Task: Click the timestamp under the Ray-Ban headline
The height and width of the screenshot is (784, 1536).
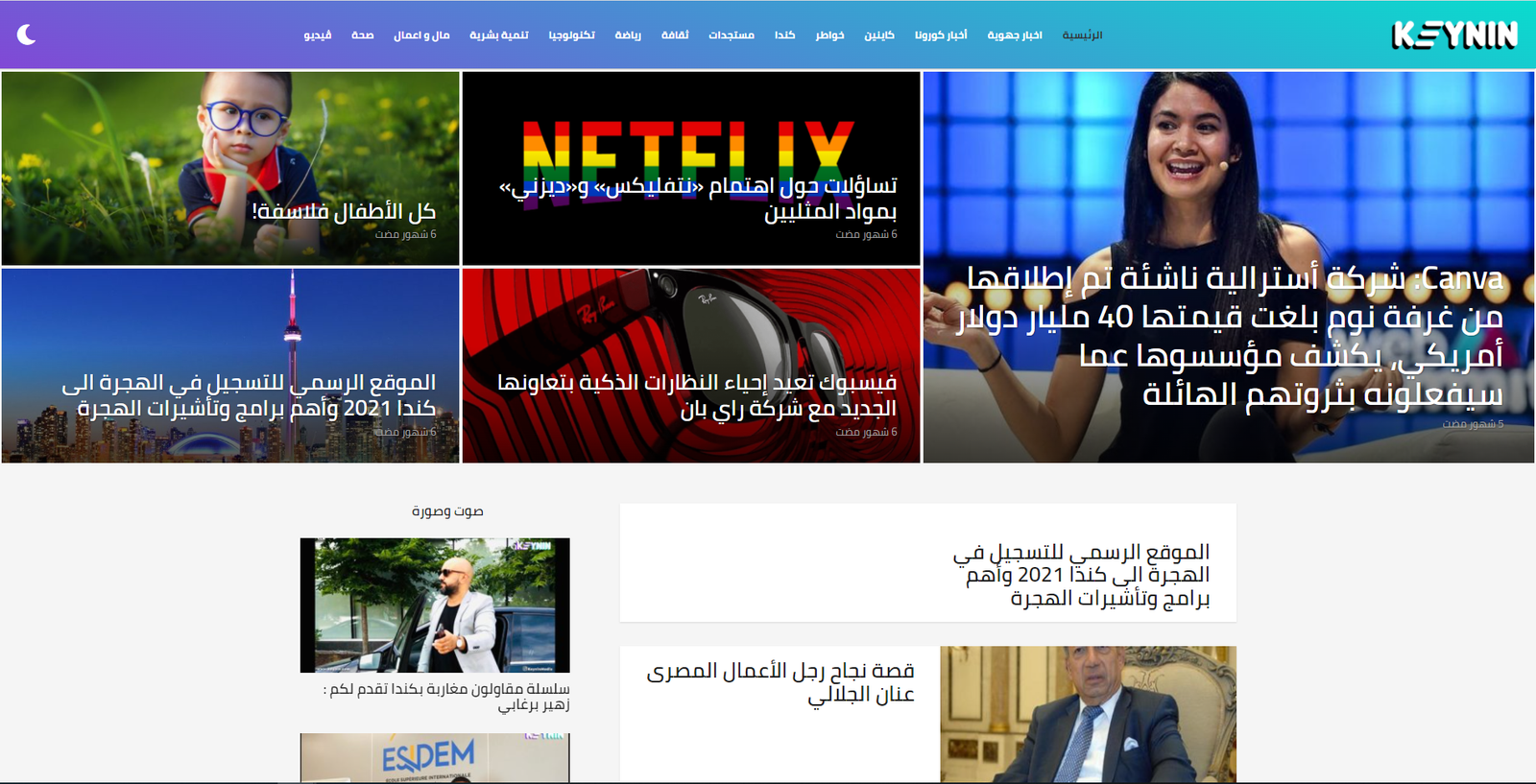Action: [866, 432]
